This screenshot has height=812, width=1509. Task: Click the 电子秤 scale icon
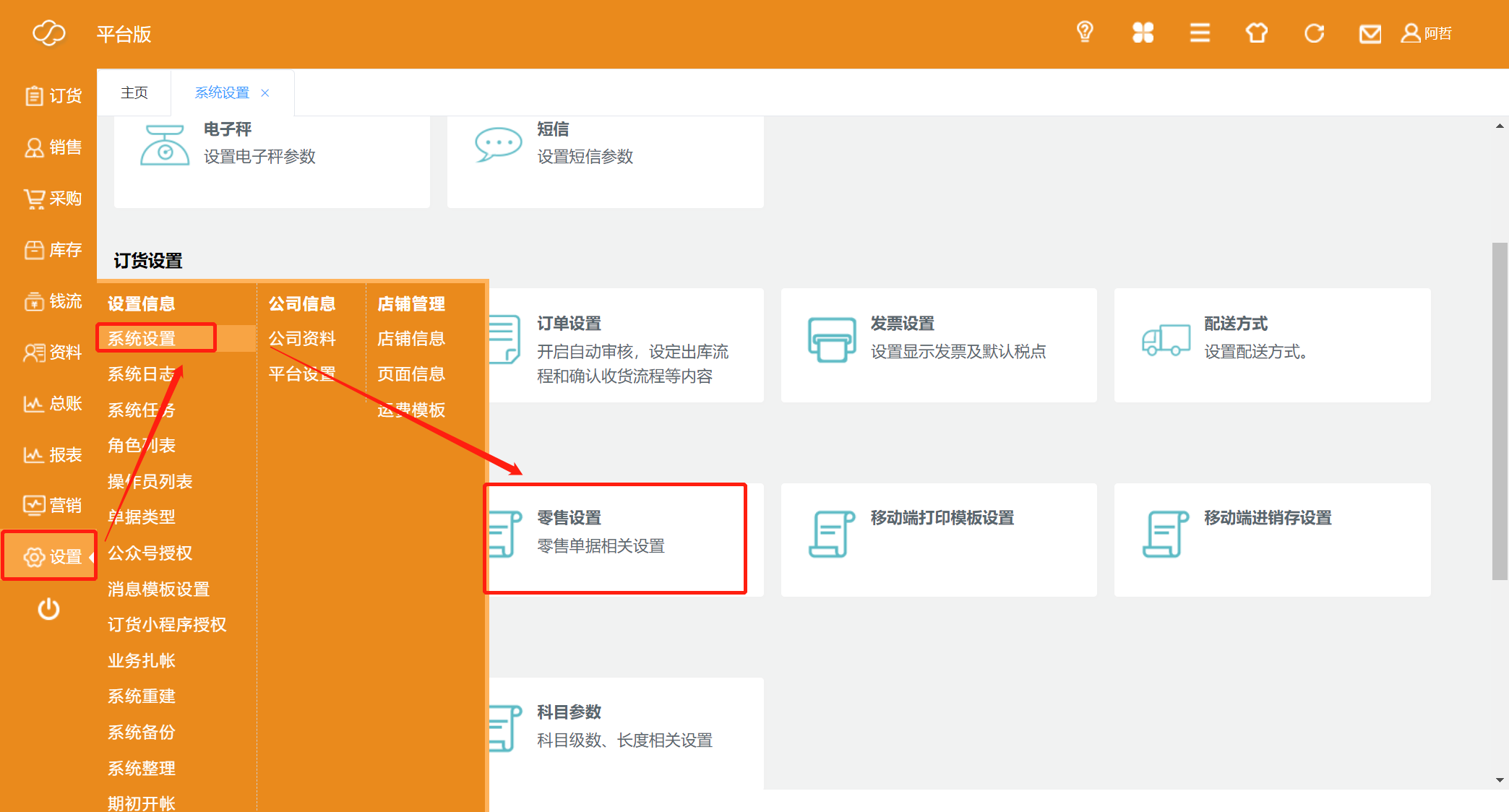point(165,144)
